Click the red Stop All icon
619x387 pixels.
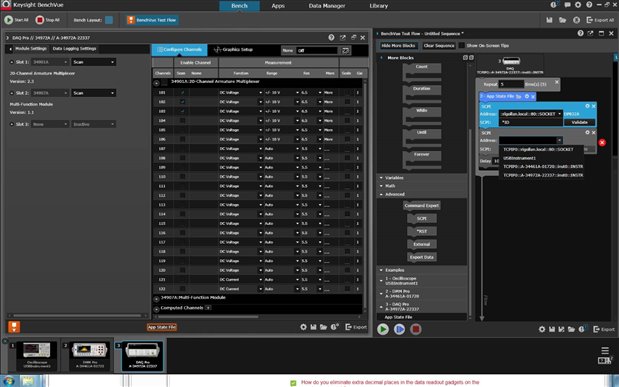[x=39, y=20]
